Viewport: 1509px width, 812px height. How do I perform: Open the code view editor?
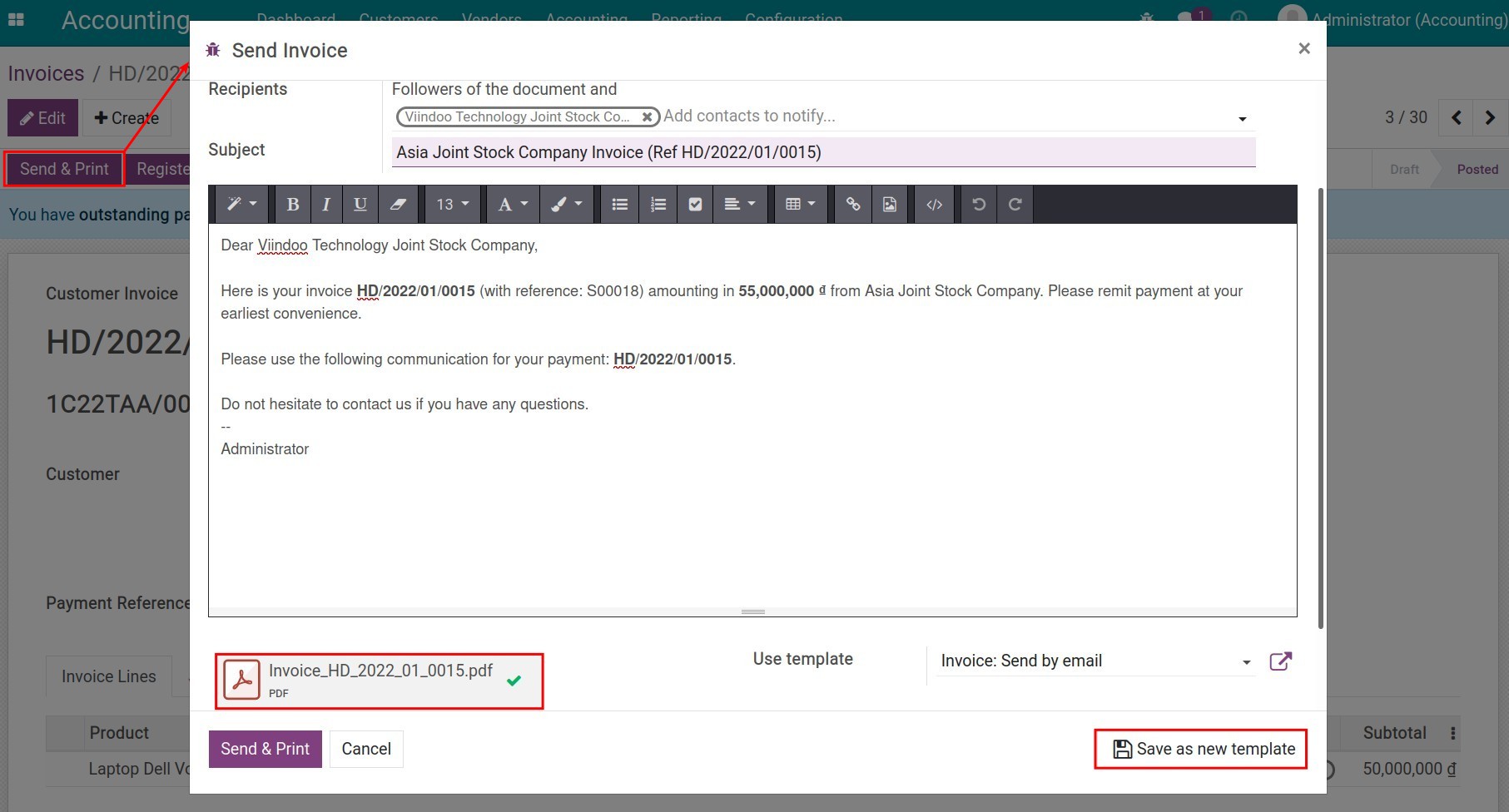(x=934, y=204)
